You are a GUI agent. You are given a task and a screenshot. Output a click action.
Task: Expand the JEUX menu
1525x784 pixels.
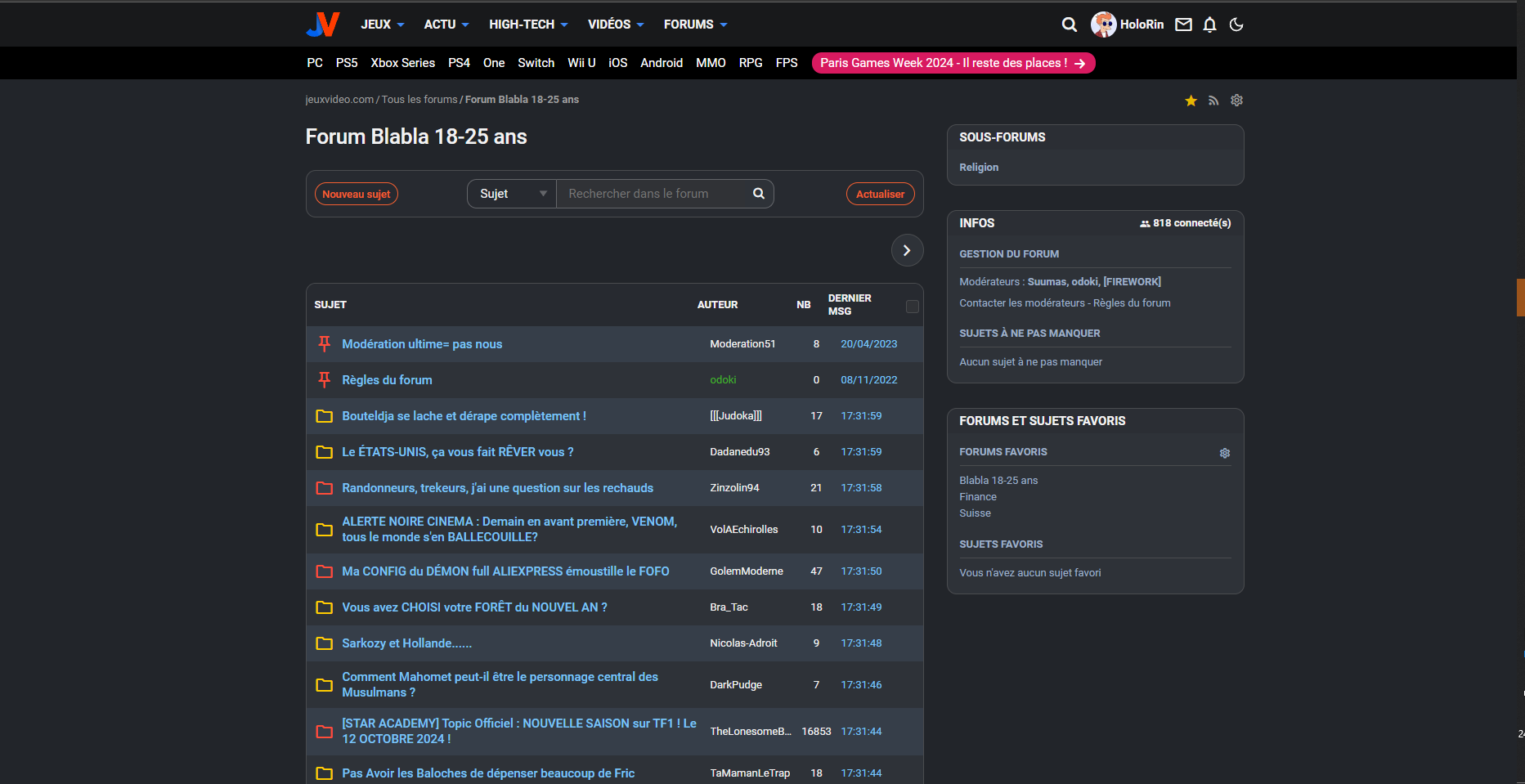pyautogui.click(x=382, y=25)
